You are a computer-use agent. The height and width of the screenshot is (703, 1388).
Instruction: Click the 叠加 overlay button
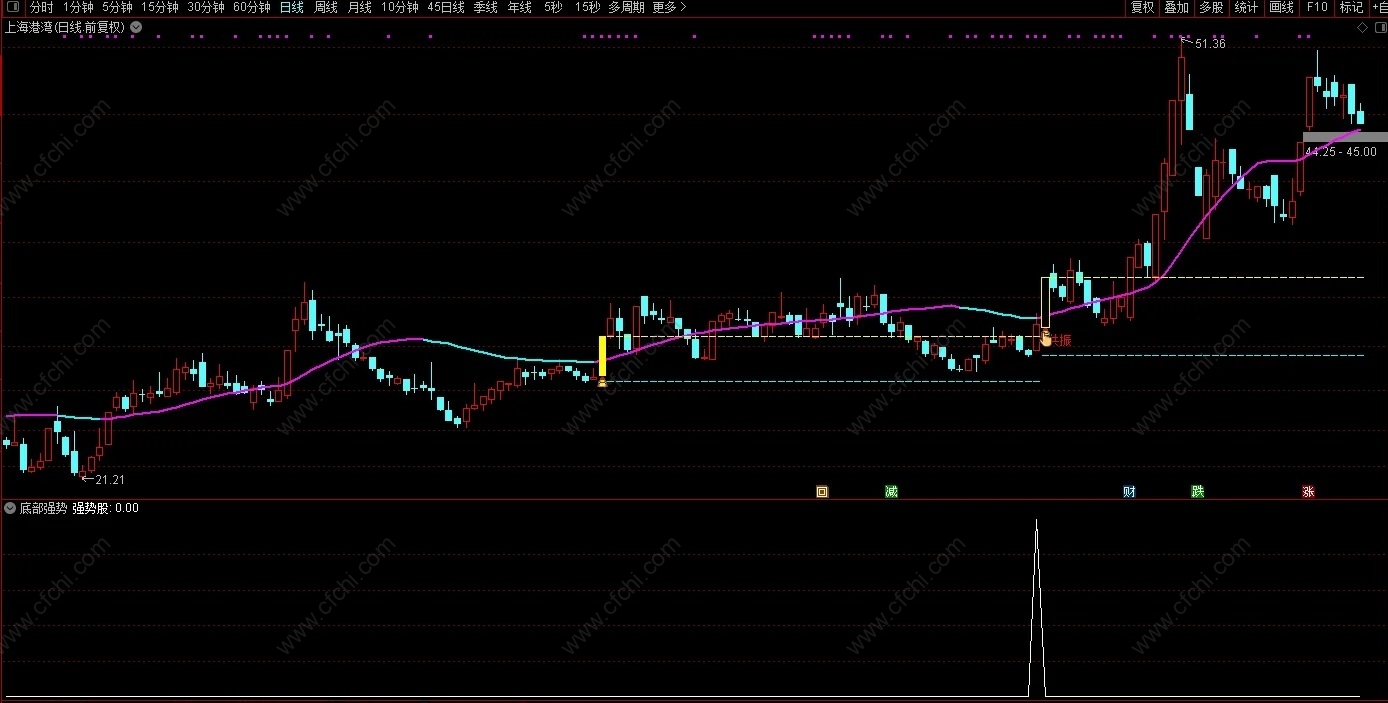[1176, 7]
